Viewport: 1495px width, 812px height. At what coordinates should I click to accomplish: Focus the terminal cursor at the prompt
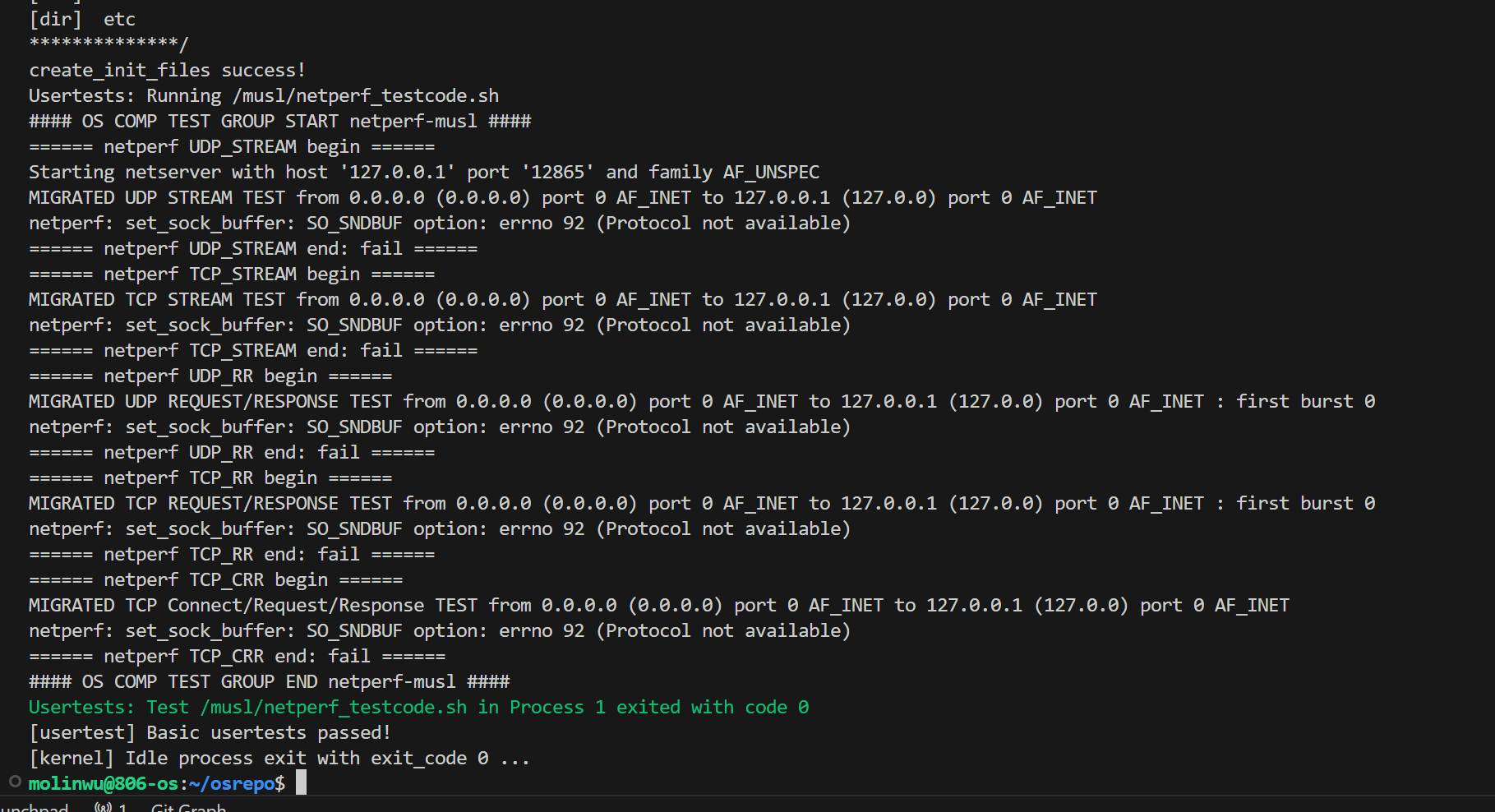(302, 782)
